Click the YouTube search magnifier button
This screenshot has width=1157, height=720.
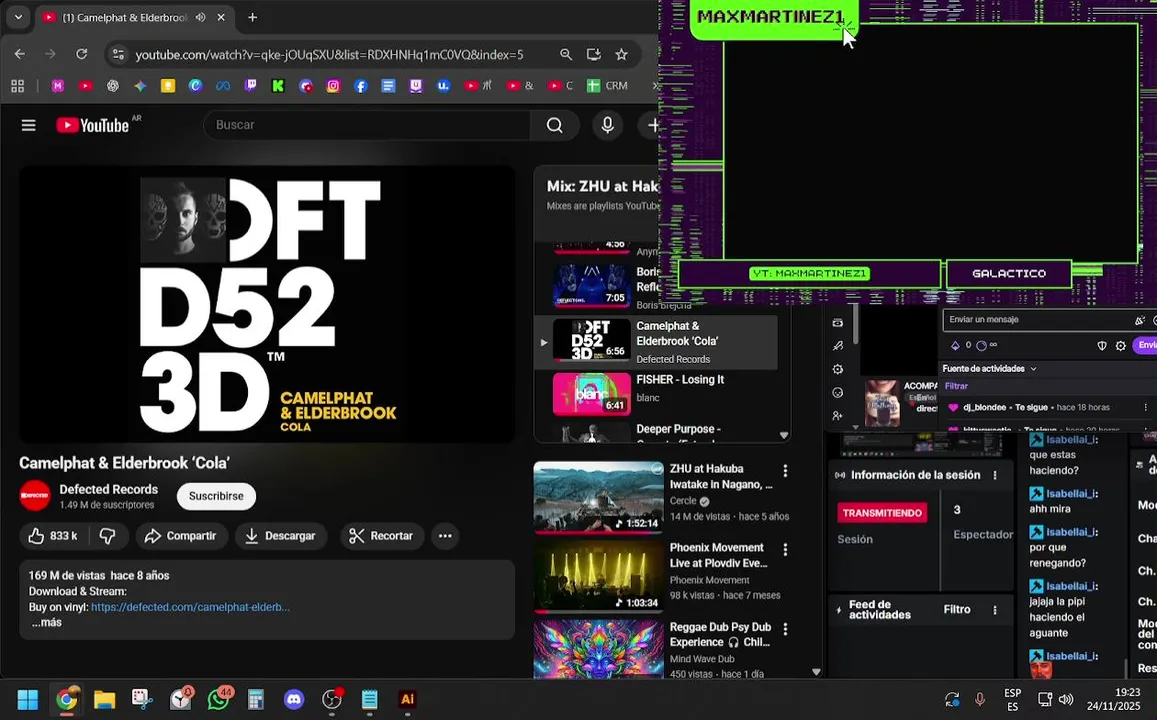(x=554, y=125)
